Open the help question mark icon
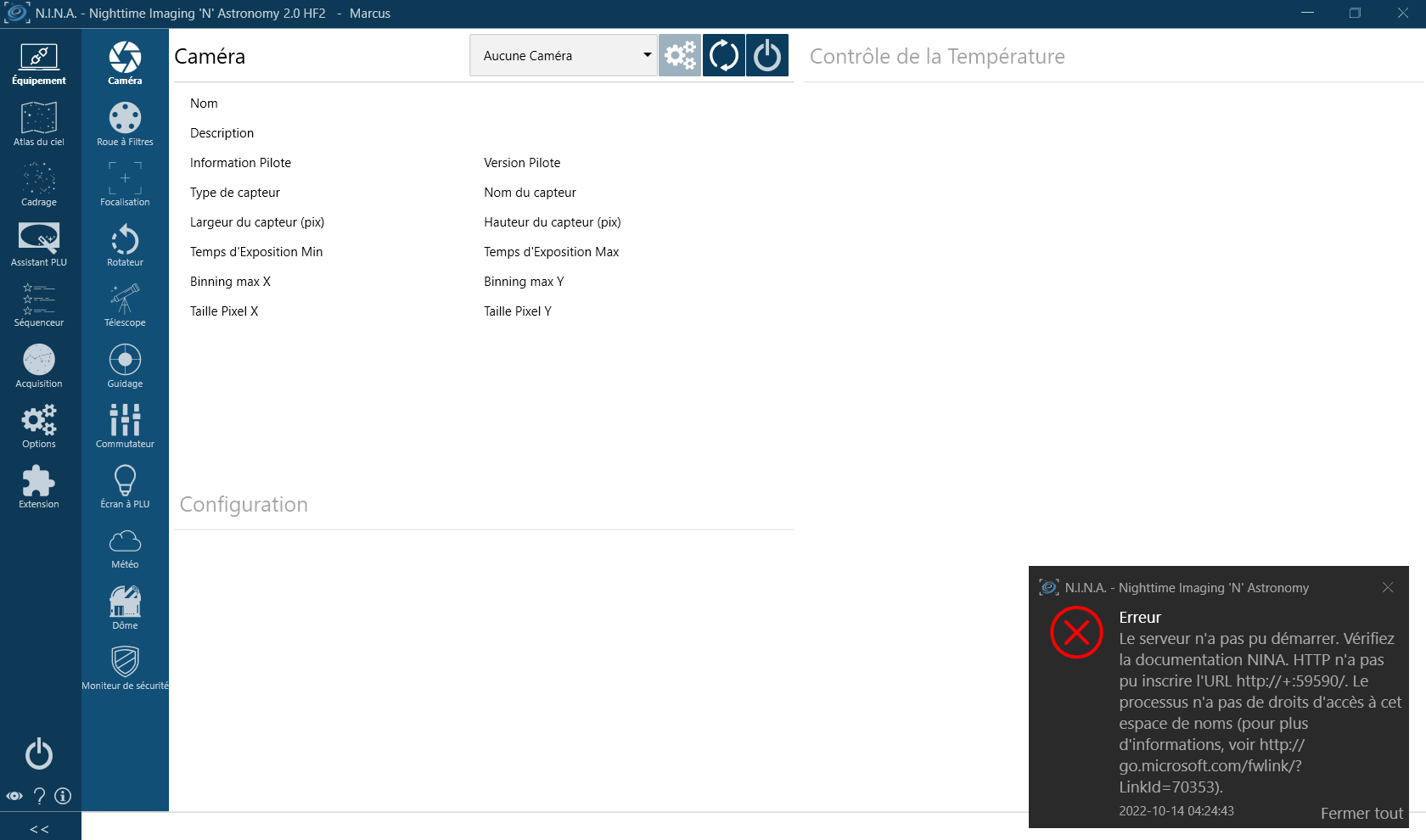The height and width of the screenshot is (840, 1426). point(39,796)
